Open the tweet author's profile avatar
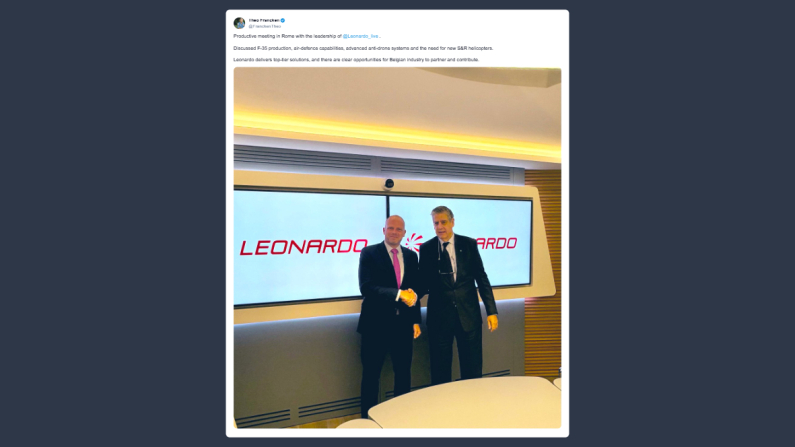 pyautogui.click(x=239, y=23)
